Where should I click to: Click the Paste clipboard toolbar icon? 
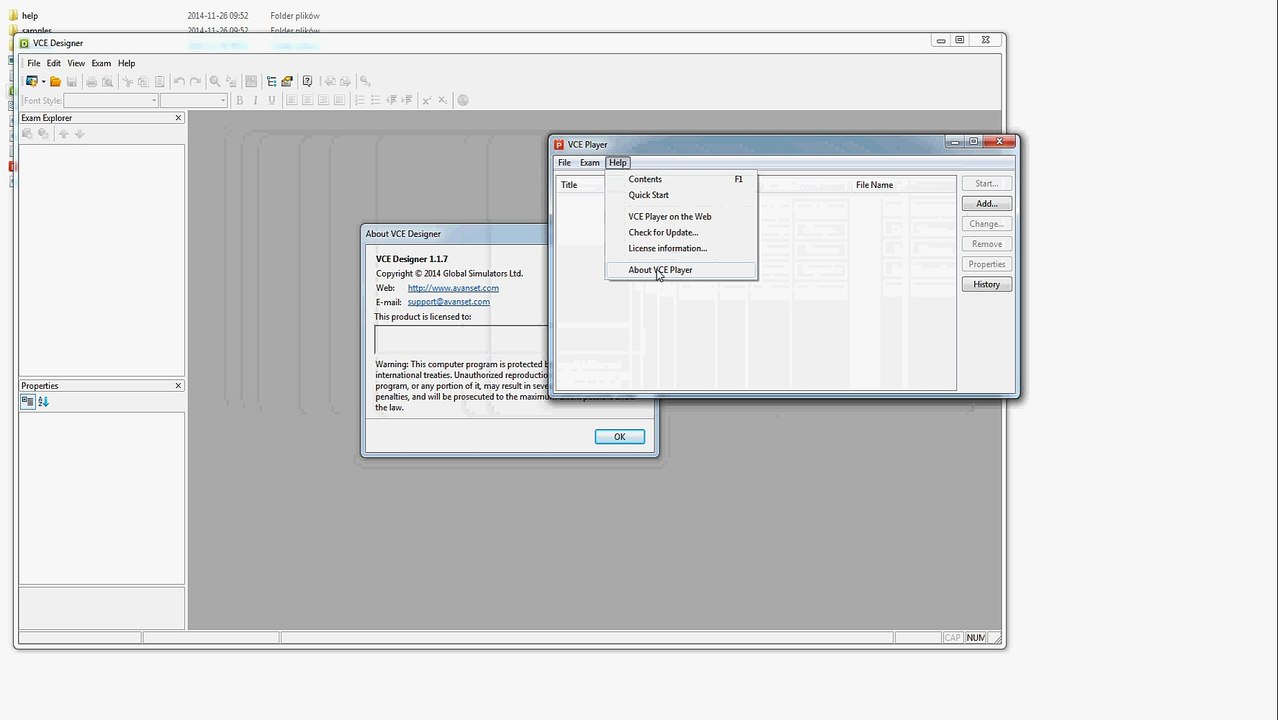[159, 82]
